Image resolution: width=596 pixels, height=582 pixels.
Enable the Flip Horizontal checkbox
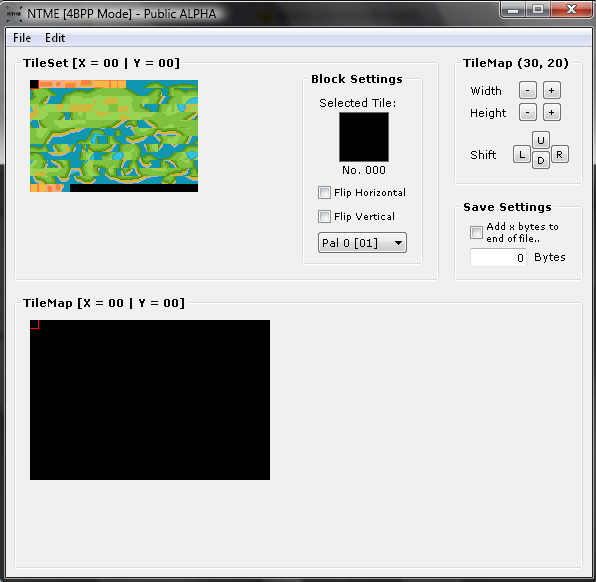324,193
